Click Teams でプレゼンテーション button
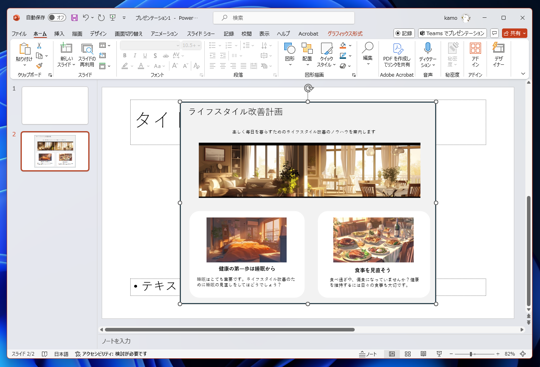 (452, 33)
